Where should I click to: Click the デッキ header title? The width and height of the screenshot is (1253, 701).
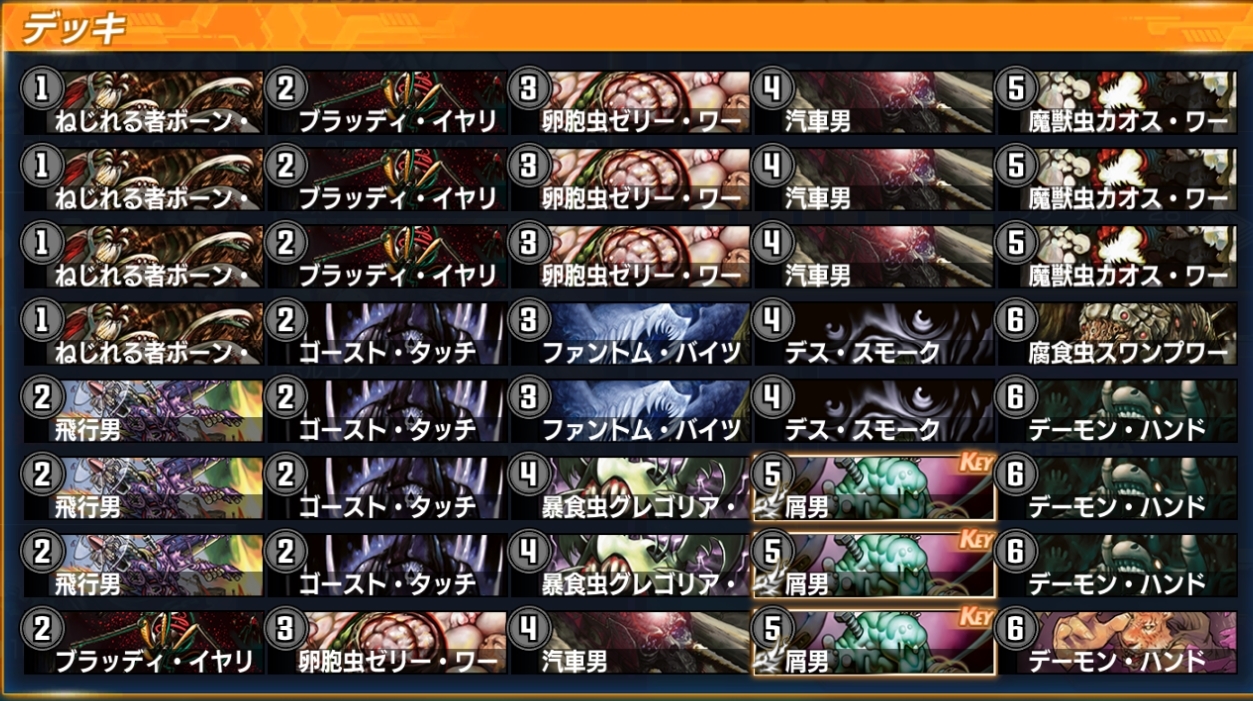pos(75,29)
